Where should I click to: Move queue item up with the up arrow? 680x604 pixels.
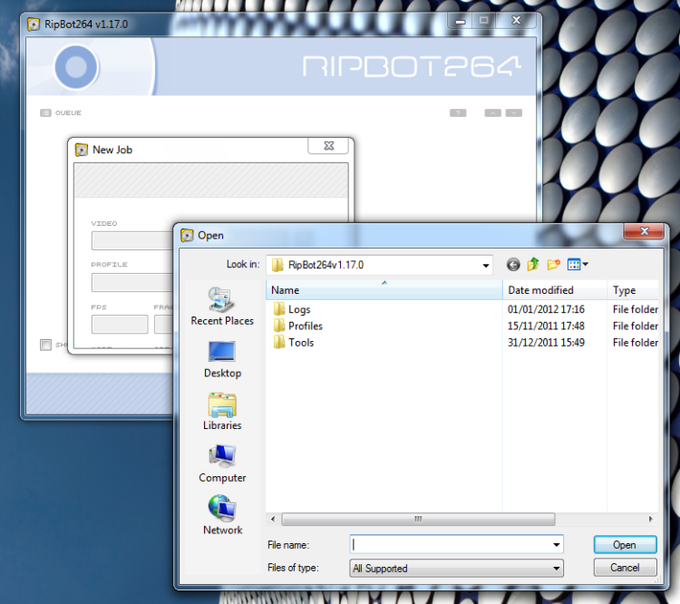pos(493,113)
